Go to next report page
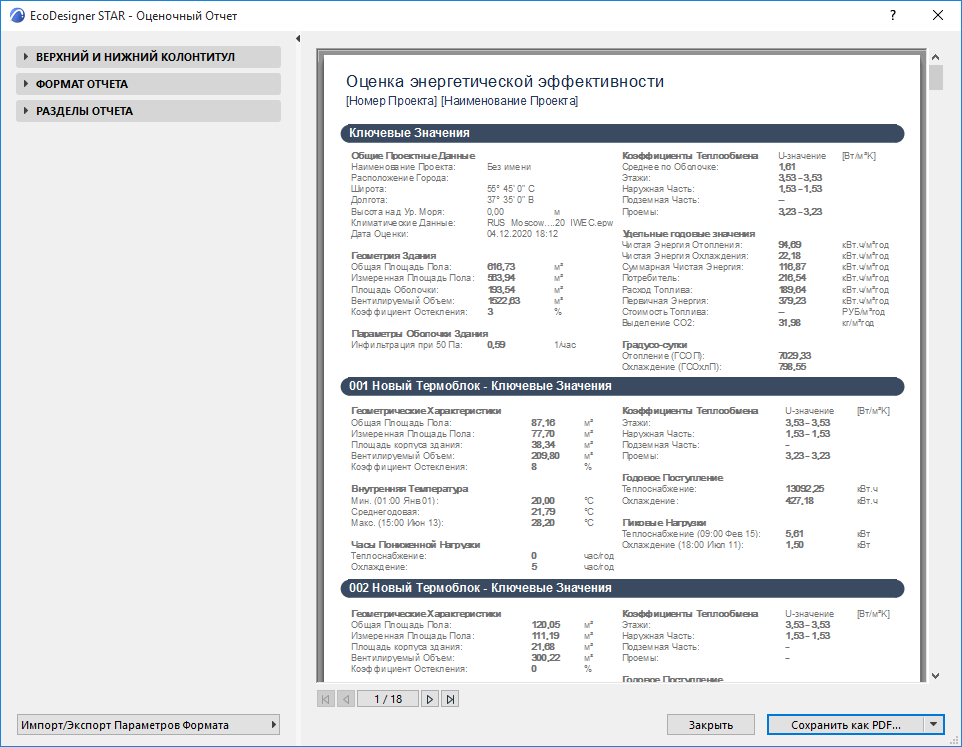The width and height of the screenshot is (962, 747). coord(429,699)
